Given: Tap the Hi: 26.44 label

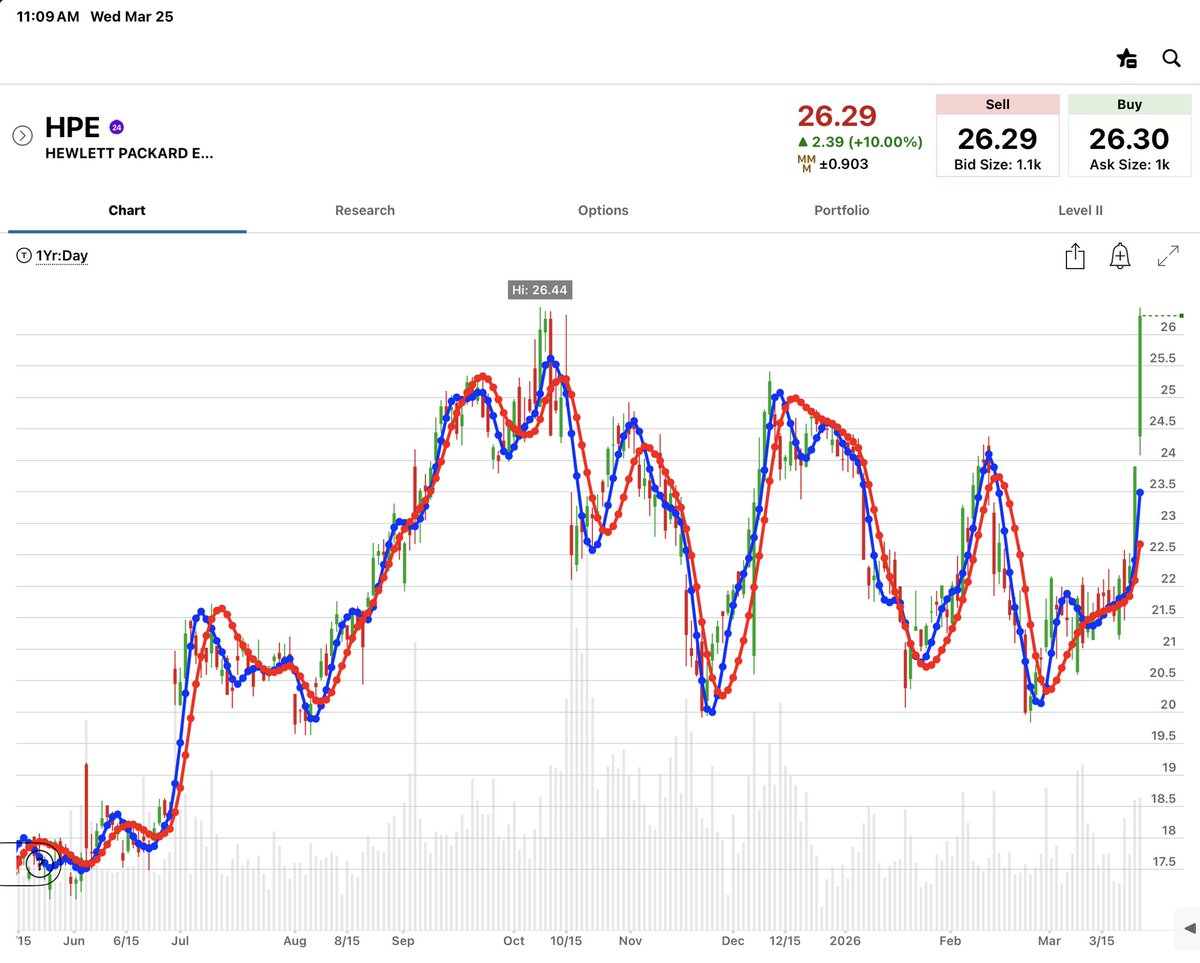Looking at the screenshot, I should coord(540,290).
